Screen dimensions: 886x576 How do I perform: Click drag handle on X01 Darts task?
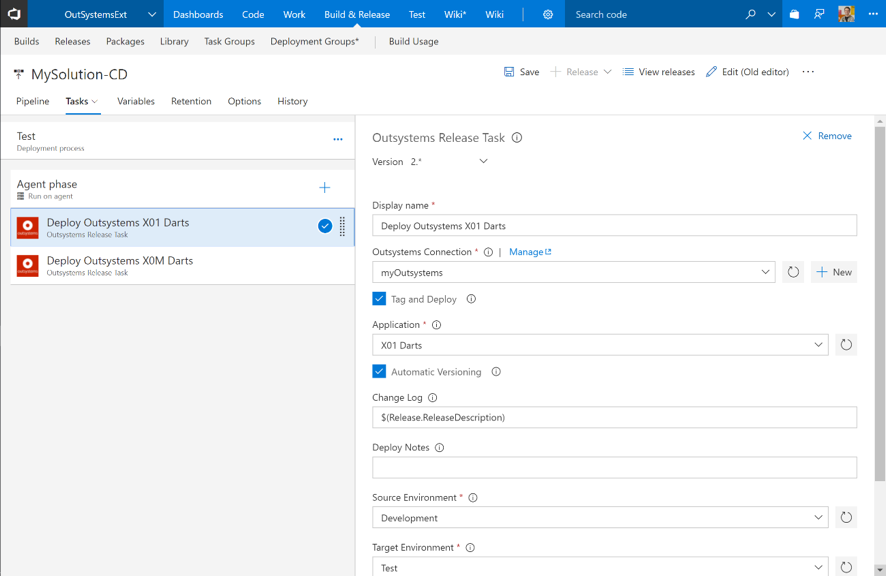pos(342,226)
